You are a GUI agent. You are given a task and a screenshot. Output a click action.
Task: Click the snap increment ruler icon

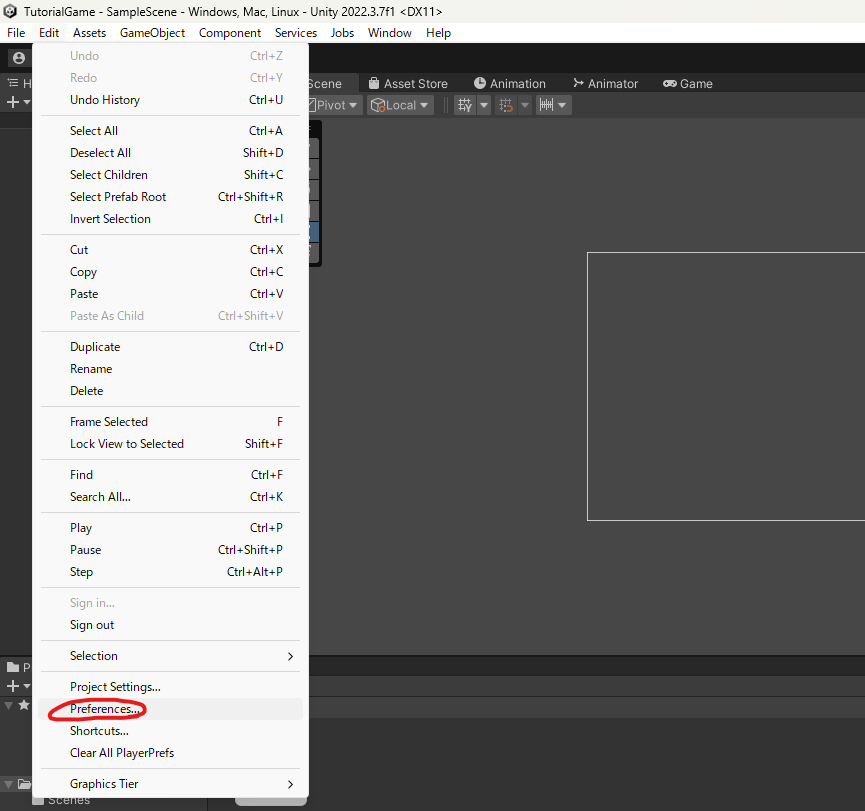pyautogui.click(x=546, y=105)
